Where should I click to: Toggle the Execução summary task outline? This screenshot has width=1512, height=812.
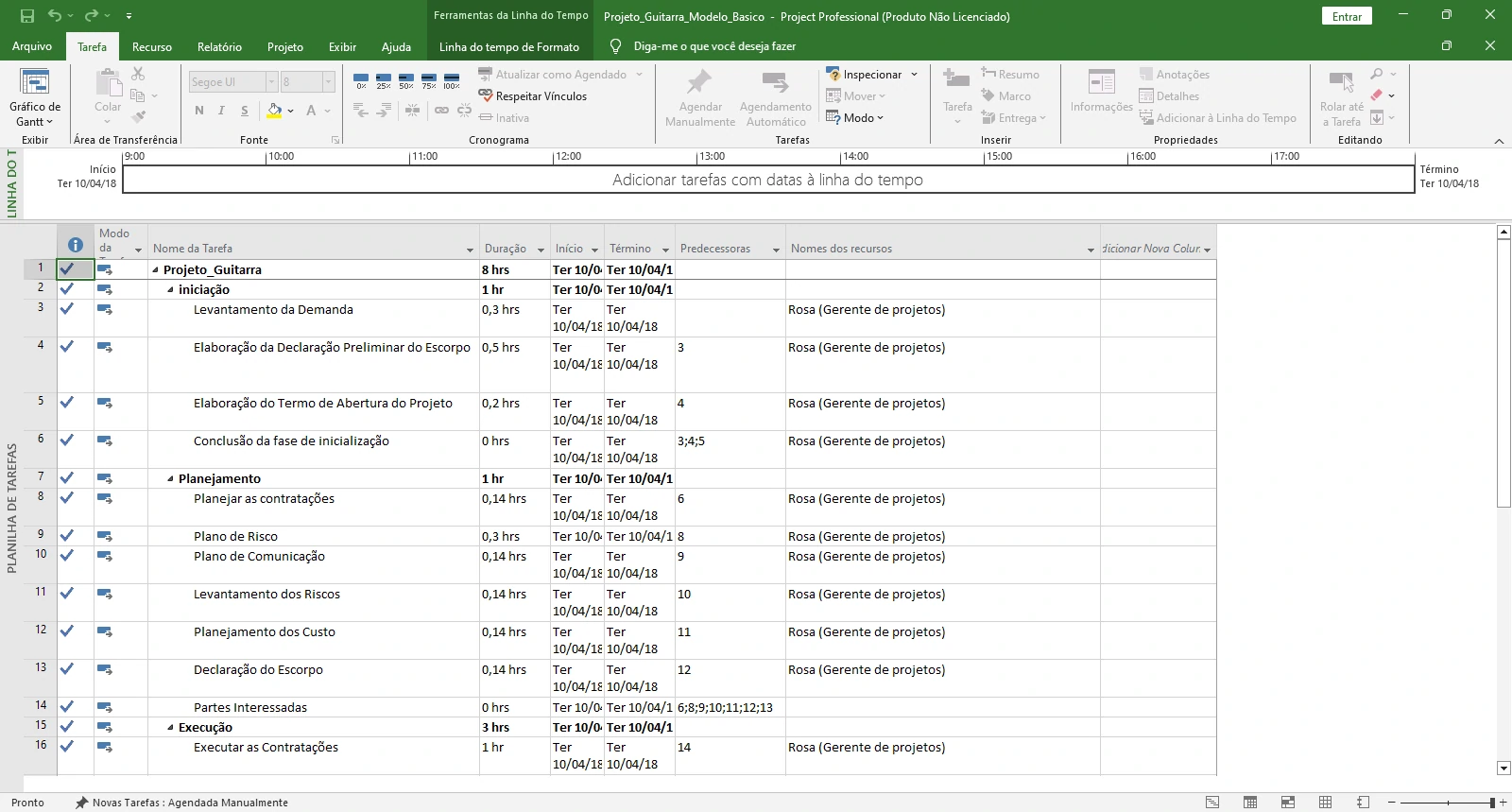170,728
